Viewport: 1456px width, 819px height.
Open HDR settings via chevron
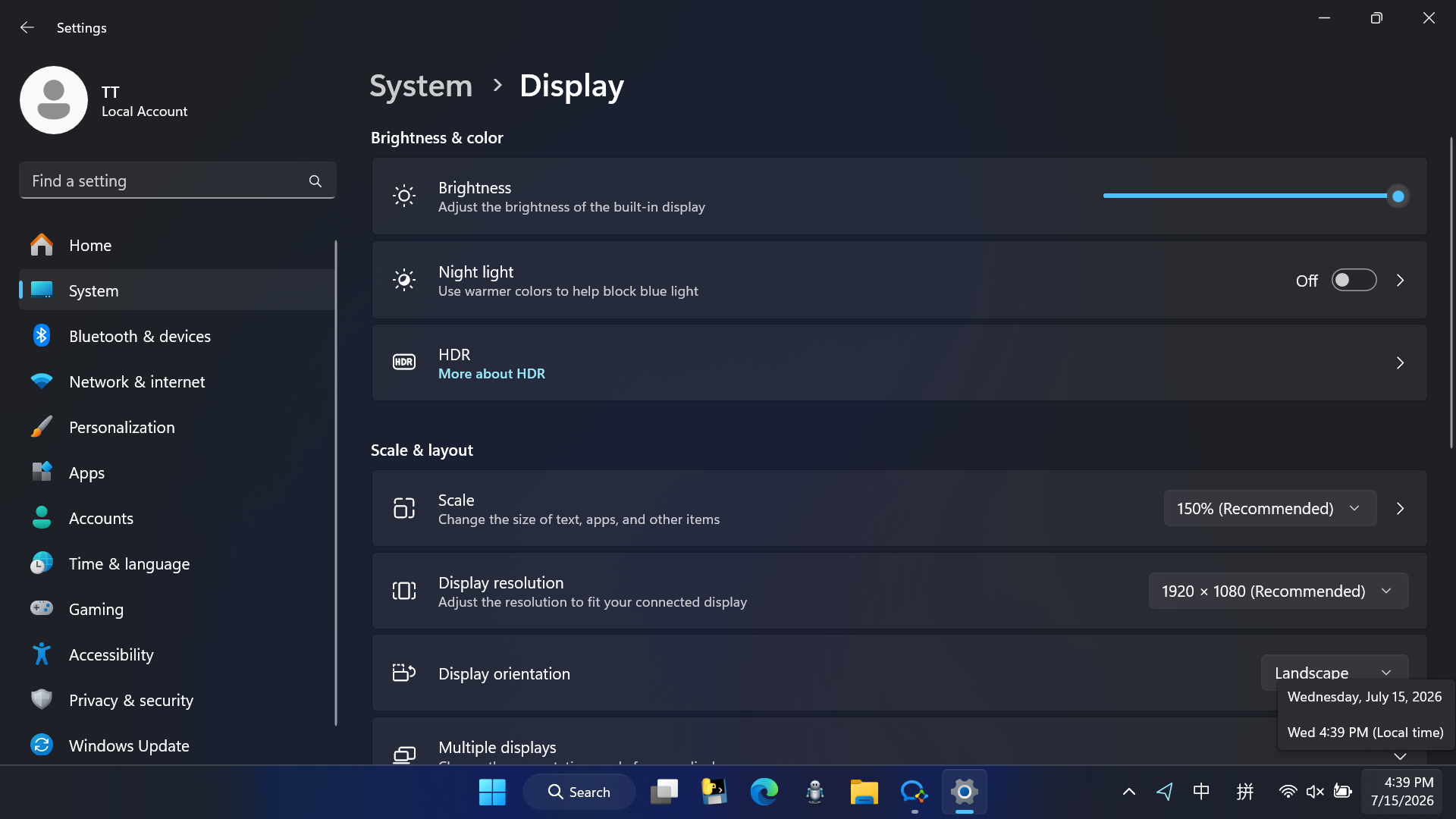(1400, 363)
